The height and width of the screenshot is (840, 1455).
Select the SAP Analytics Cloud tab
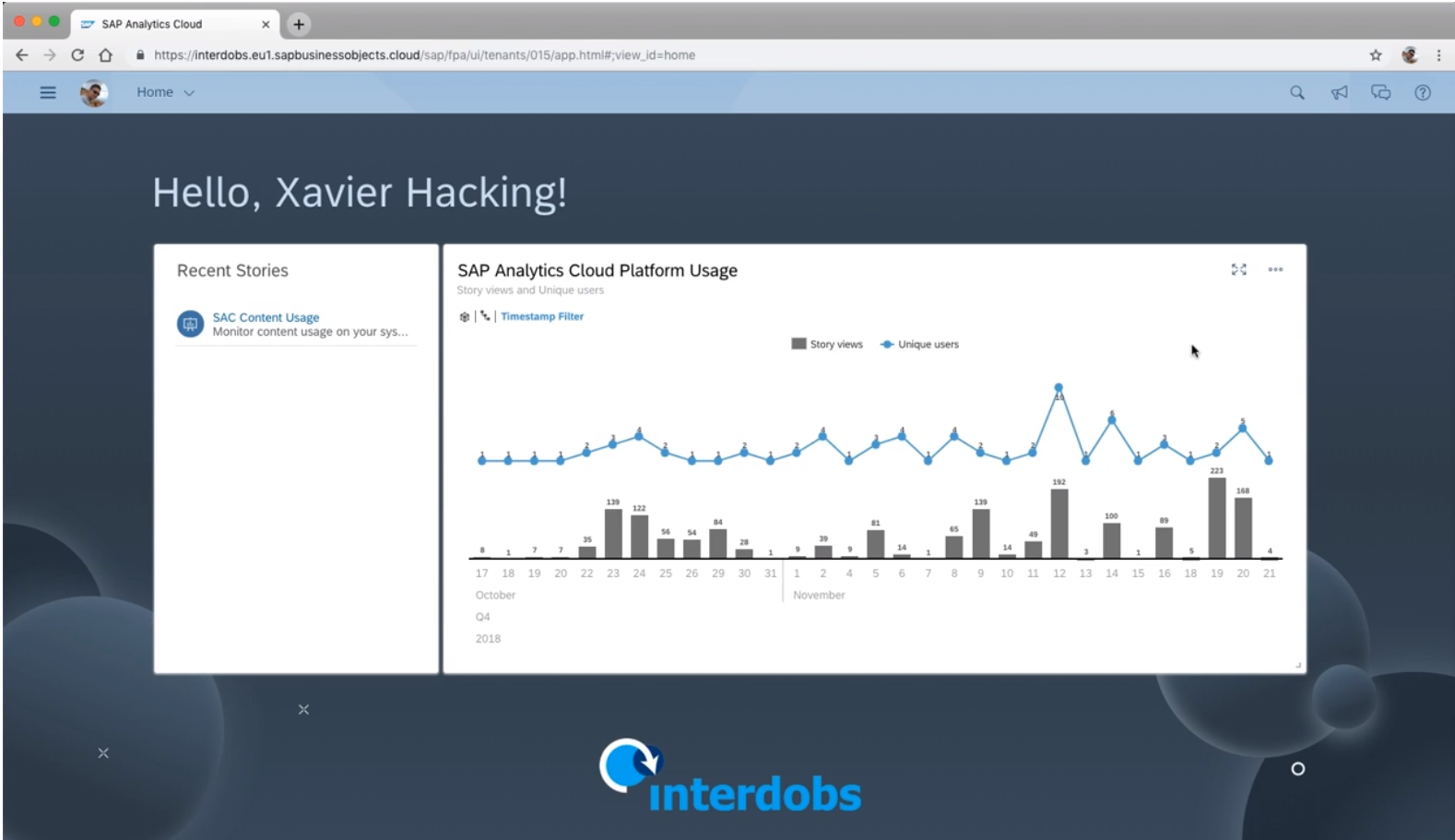pos(175,24)
